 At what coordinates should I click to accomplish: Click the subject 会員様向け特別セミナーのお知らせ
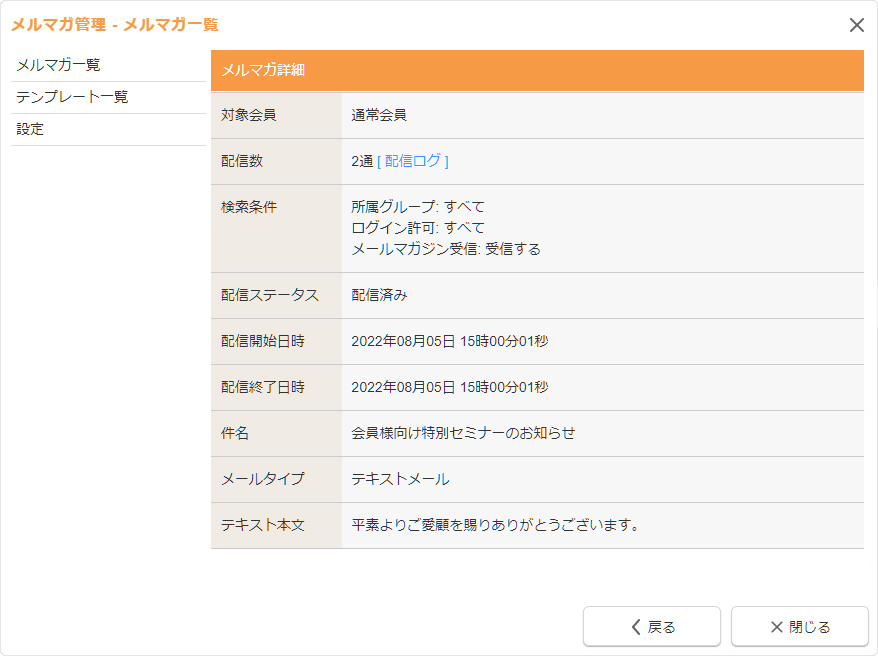click(x=463, y=433)
